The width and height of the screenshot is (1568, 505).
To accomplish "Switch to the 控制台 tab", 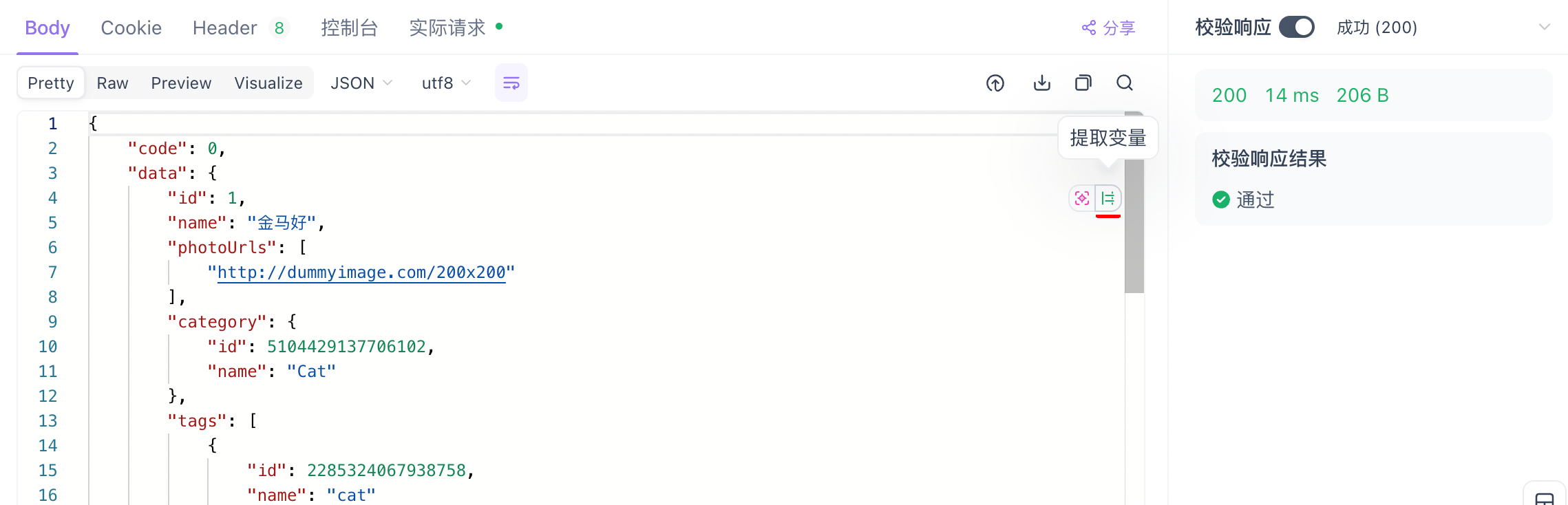I will 350,28.
